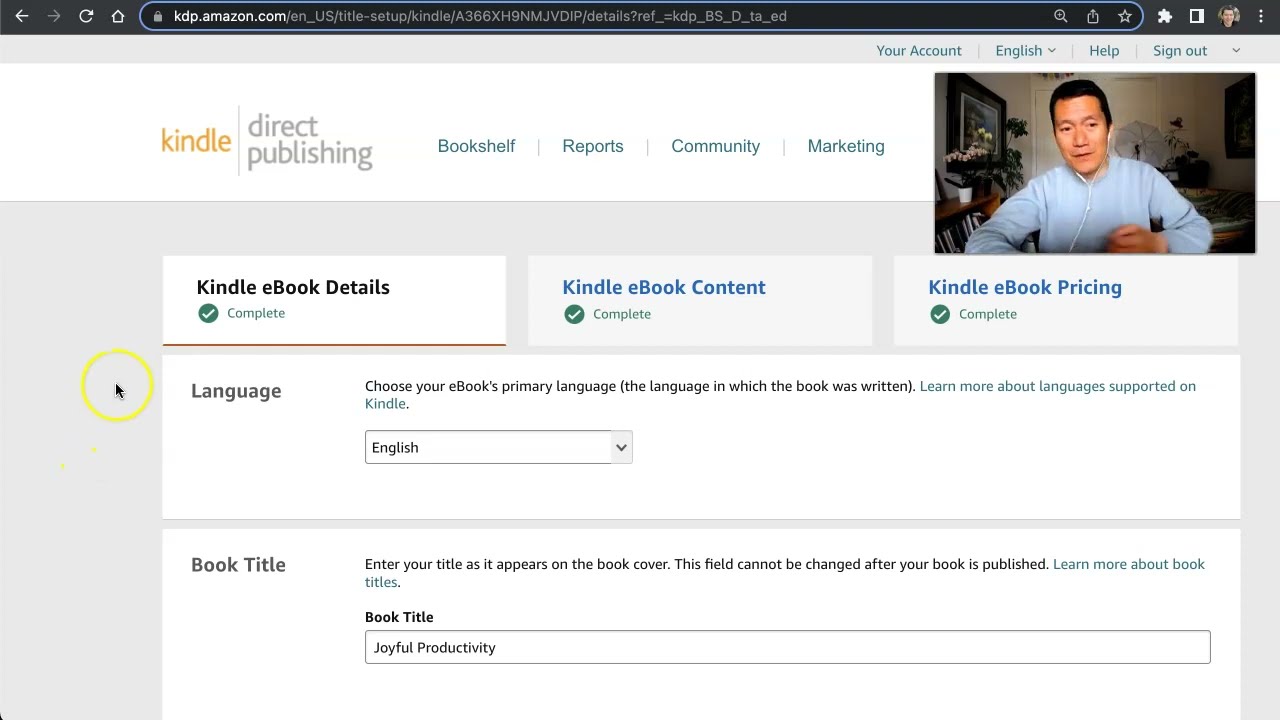Image resolution: width=1280 pixels, height=720 pixels.
Task: Toggle the browser side panel icon
Action: (x=1197, y=16)
